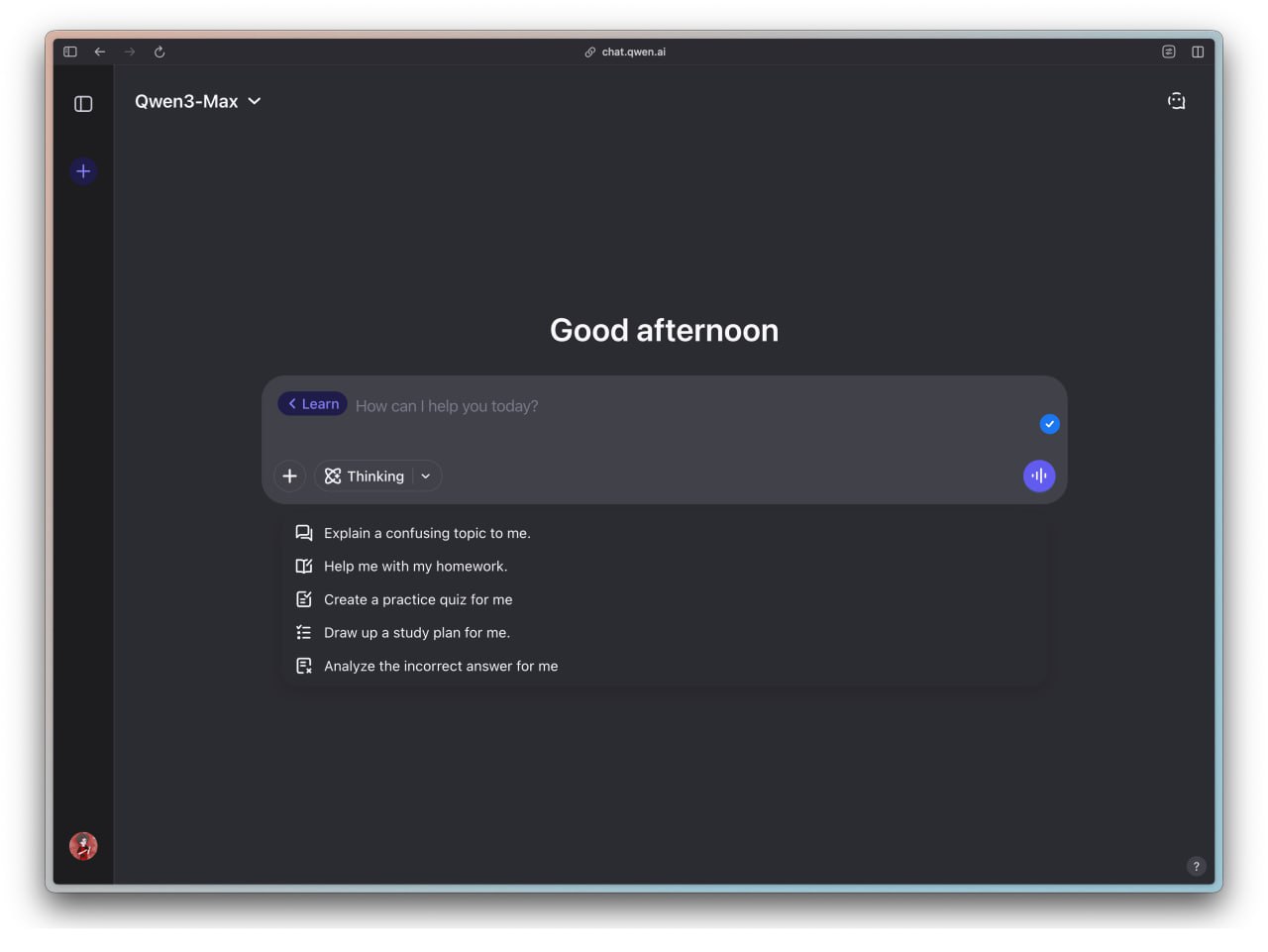Exit Learn mode via Learn chip
The height and width of the screenshot is (952, 1268).
coord(313,404)
